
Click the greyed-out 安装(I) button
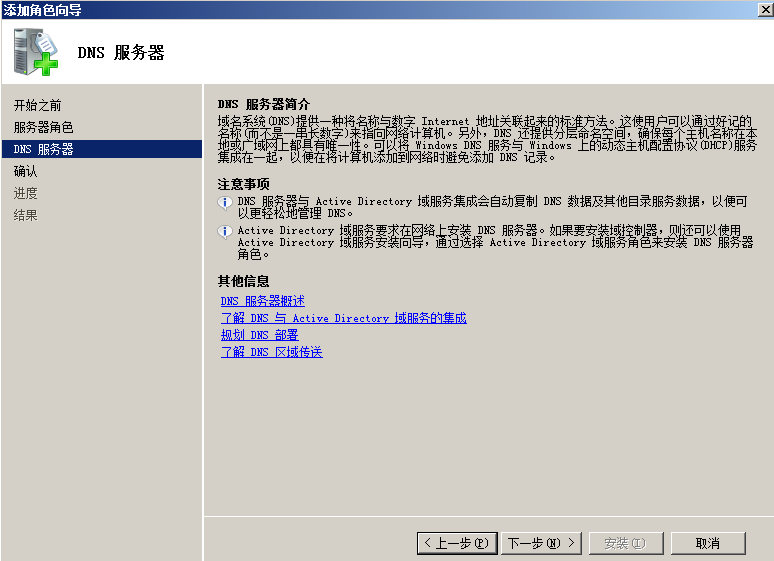pos(625,543)
